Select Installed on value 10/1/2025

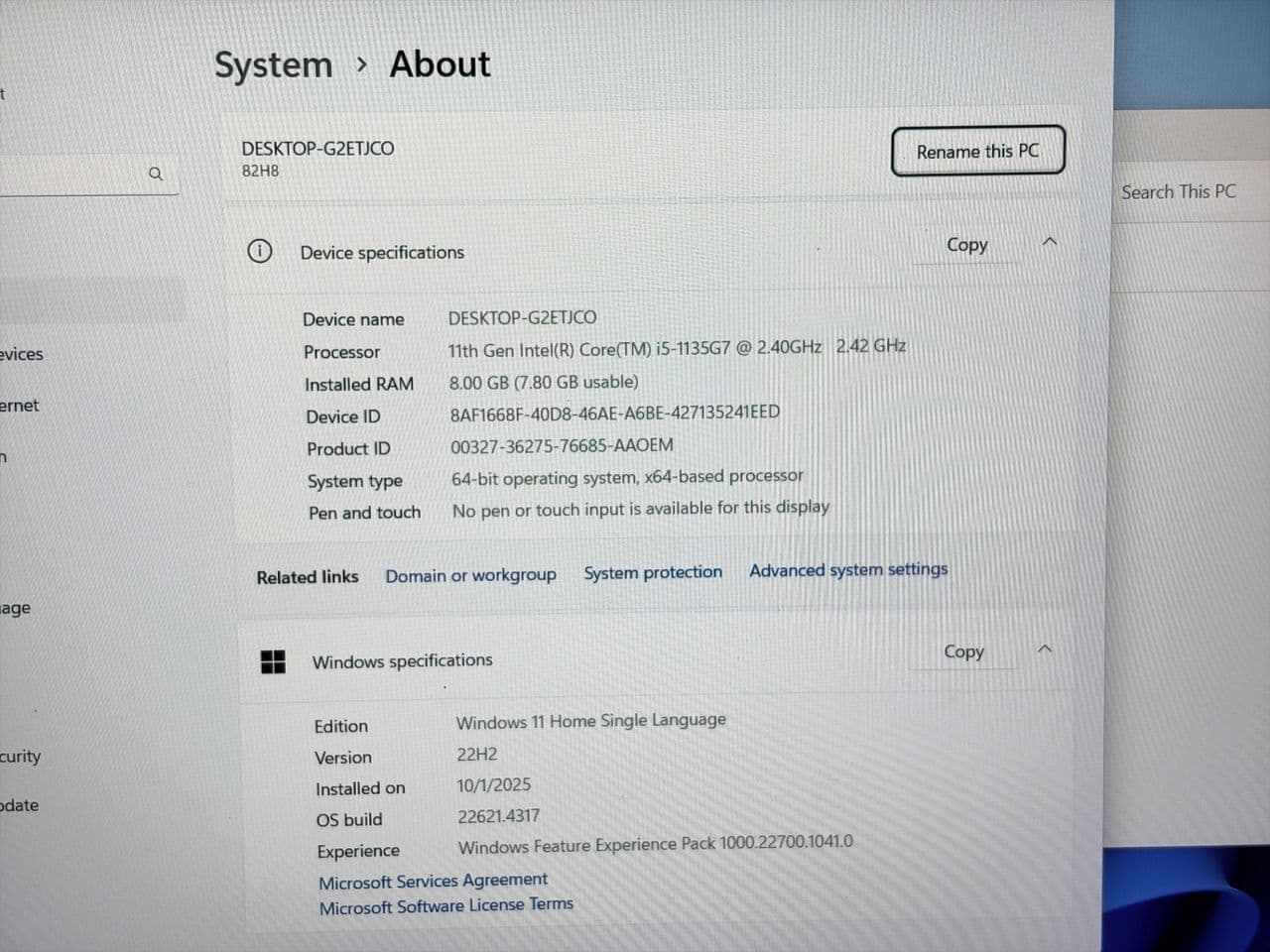click(x=493, y=784)
